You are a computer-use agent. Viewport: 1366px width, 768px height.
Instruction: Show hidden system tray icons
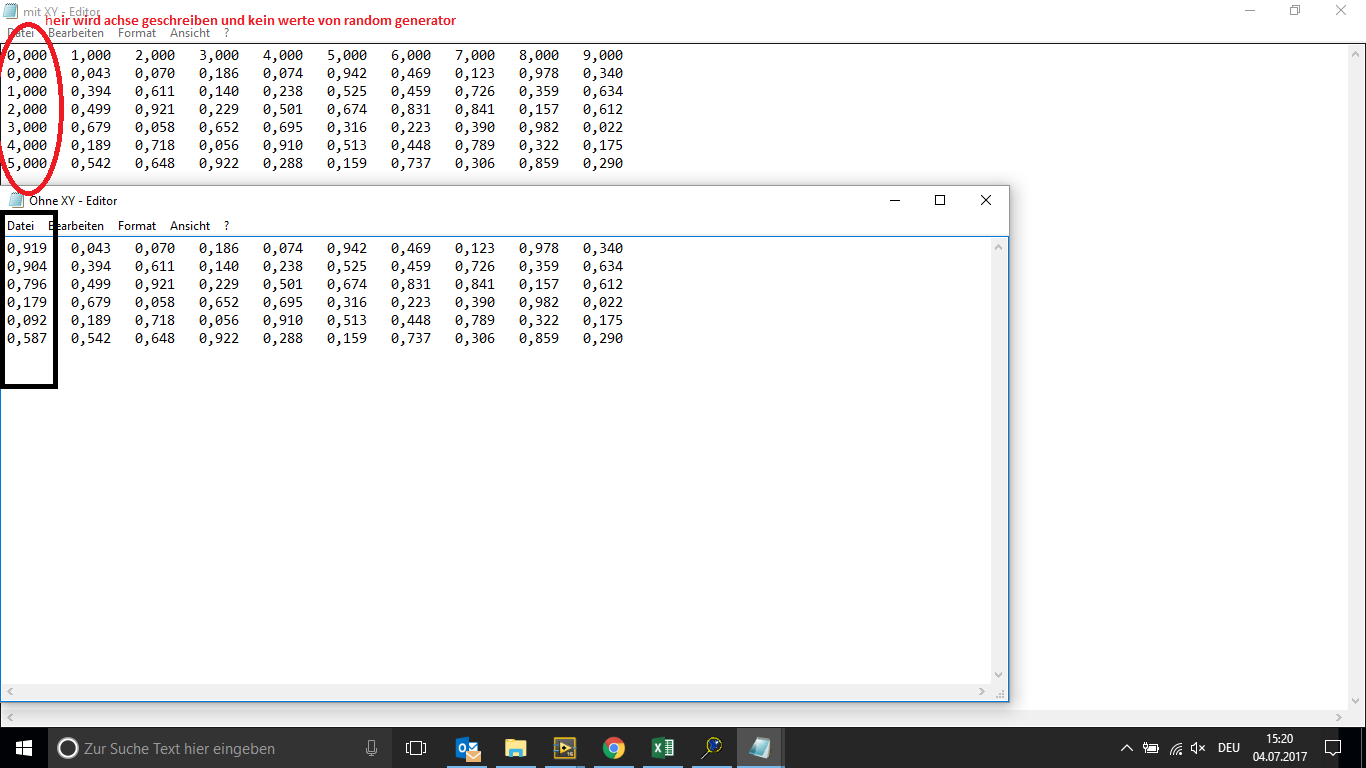tap(1127, 748)
